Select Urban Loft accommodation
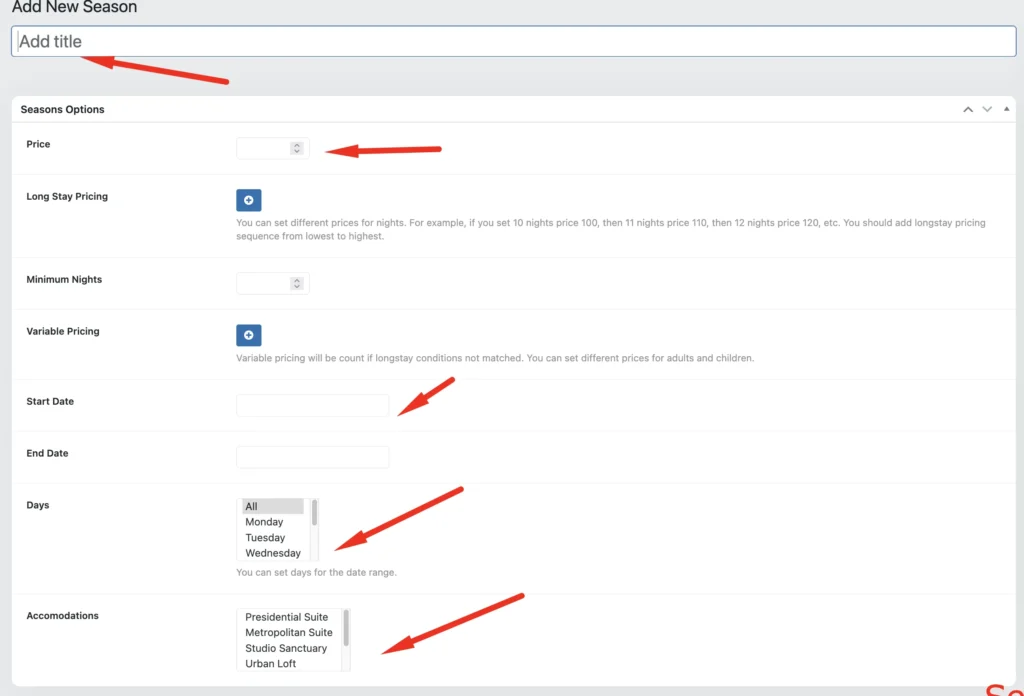Image resolution: width=1024 pixels, height=696 pixels. point(289,664)
